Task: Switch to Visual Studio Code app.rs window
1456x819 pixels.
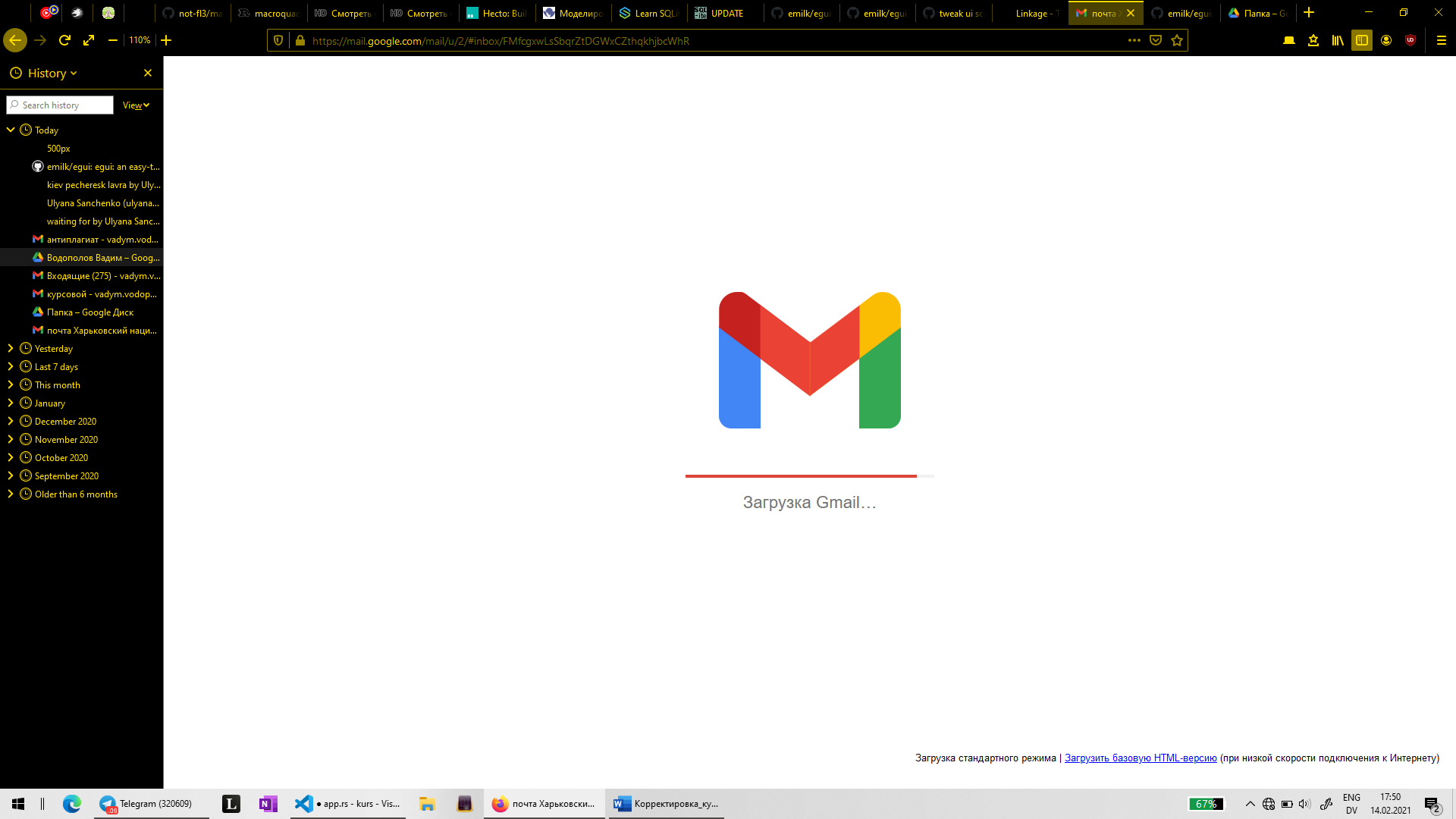Action: coord(348,804)
